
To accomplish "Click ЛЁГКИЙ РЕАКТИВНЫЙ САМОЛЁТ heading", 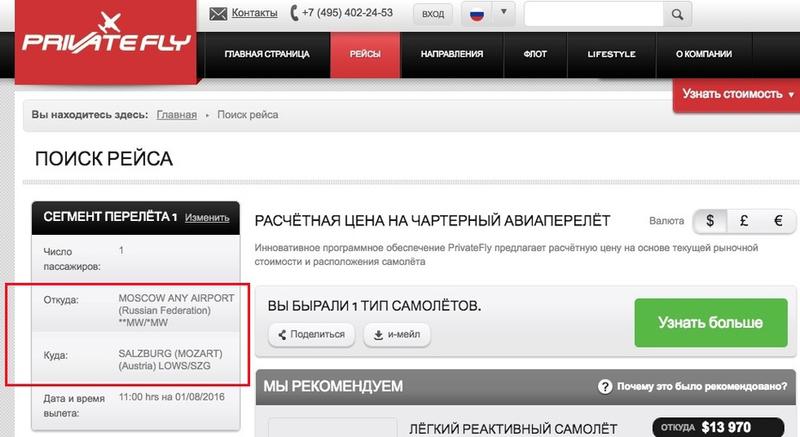I will [x=513, y=429].
